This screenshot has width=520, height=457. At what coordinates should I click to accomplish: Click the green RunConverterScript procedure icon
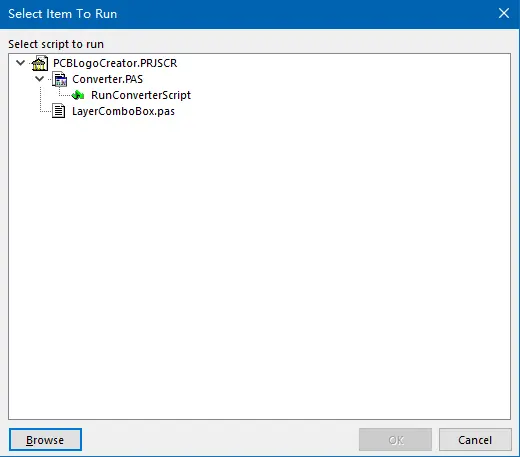point(78,95)
